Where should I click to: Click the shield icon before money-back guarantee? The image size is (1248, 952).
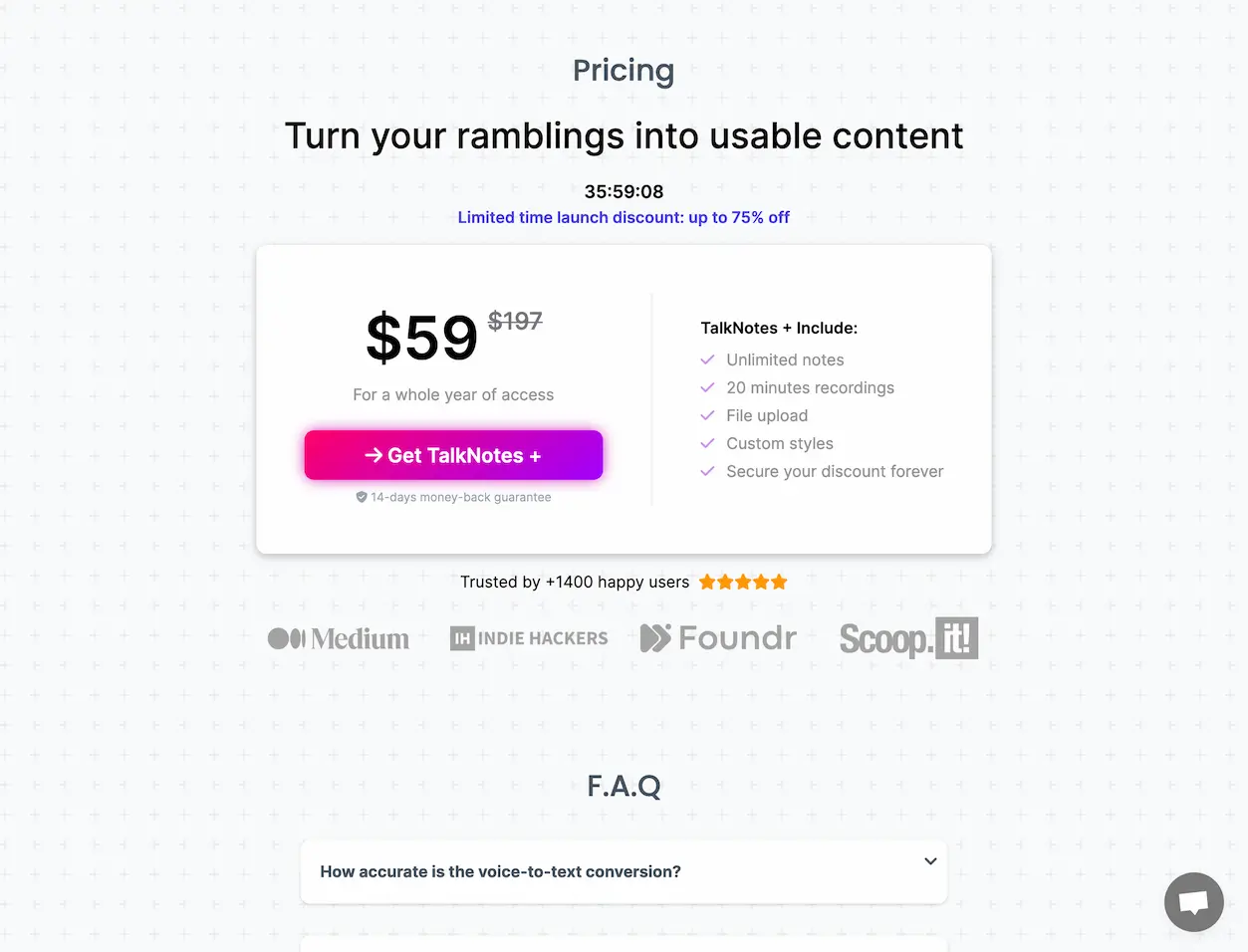click(x=362, y=496)
